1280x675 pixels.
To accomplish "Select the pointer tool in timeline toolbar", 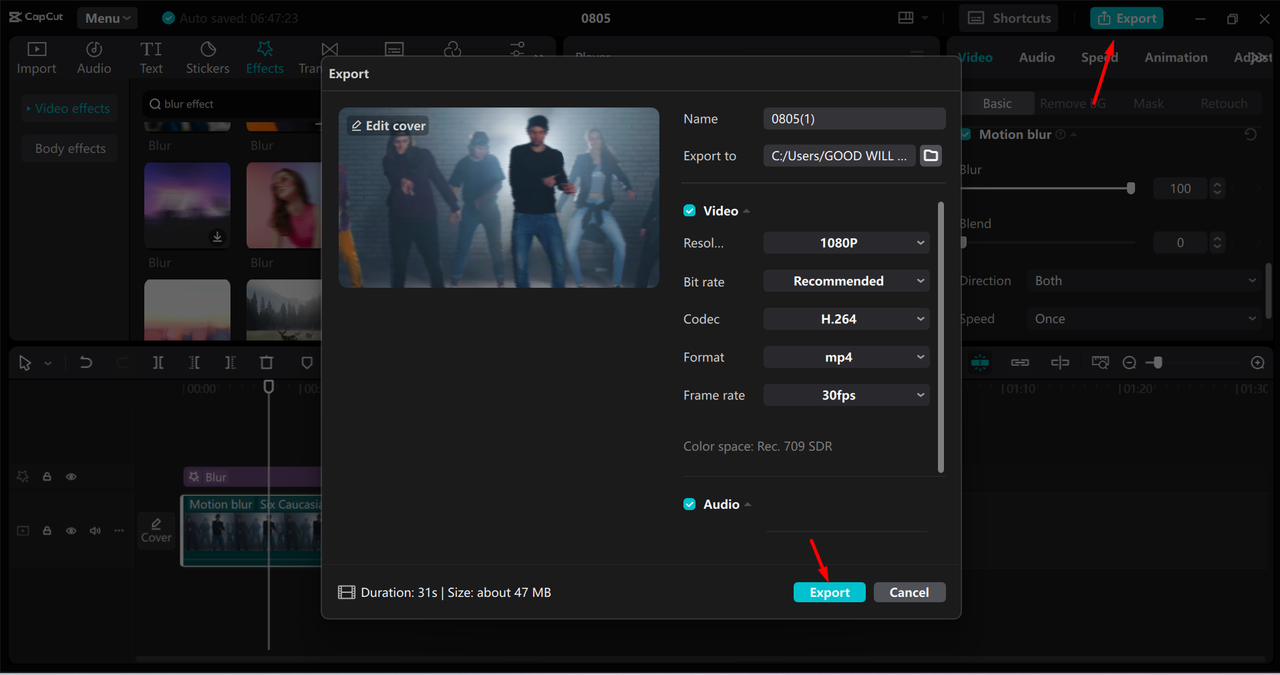I will point(25,363).
